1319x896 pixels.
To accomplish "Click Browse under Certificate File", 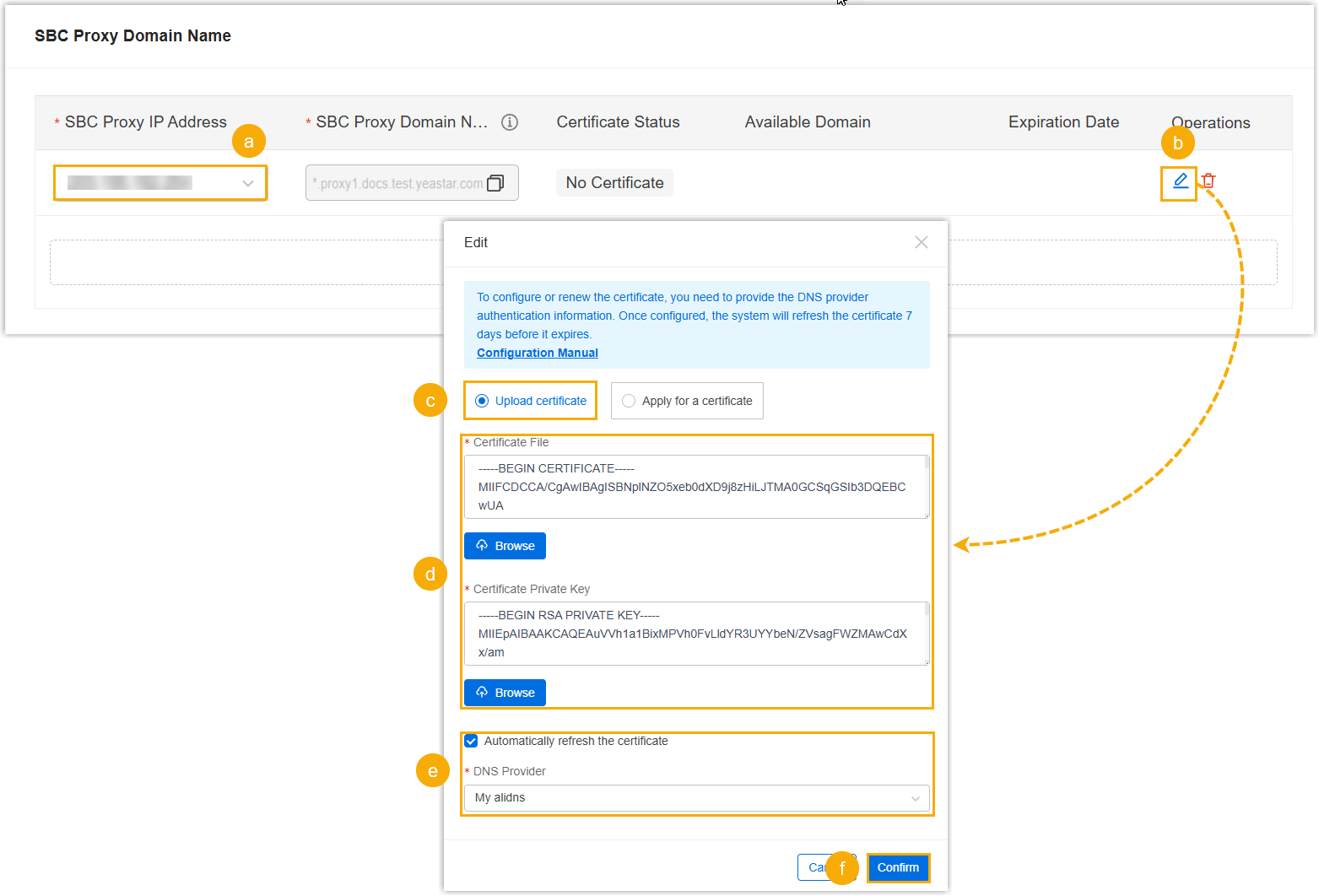I will click(505, 547).
